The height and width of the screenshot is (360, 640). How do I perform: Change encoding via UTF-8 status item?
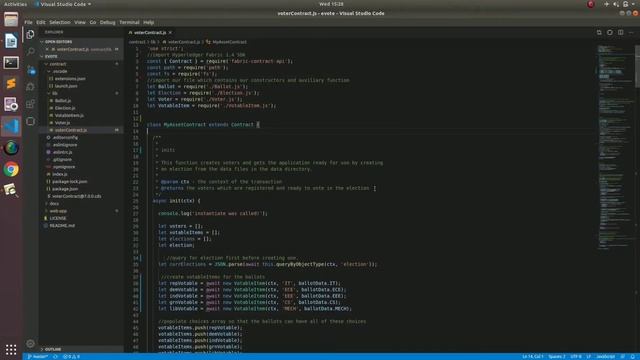coord(576,357)
